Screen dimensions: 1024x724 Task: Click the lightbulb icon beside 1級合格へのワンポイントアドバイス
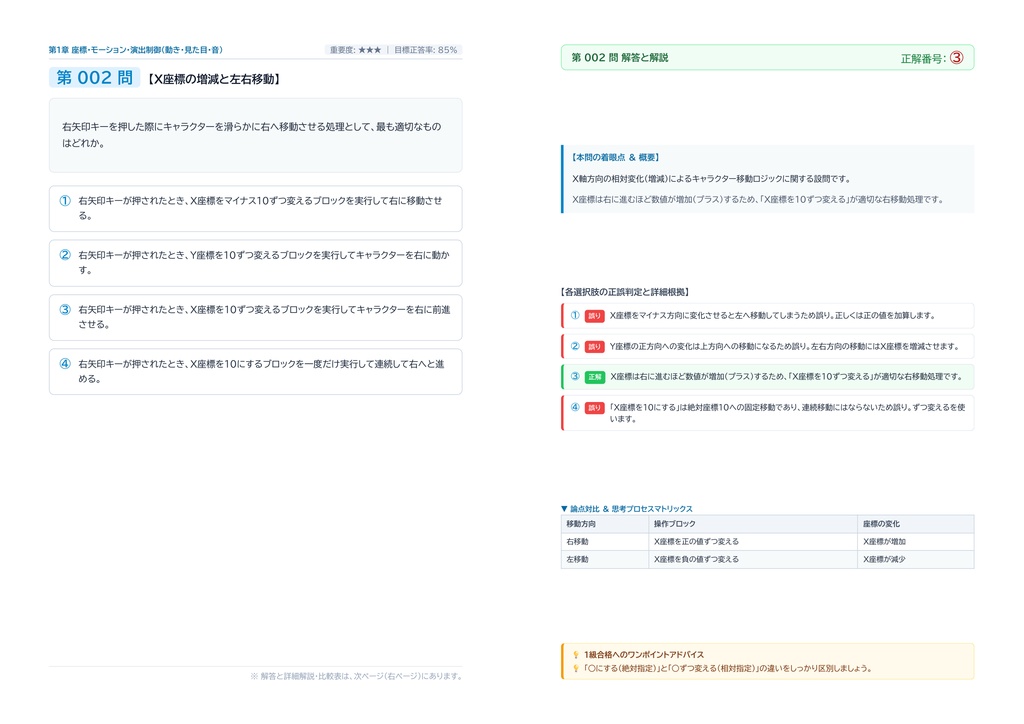pyautogui.click(x=576, y=655)
